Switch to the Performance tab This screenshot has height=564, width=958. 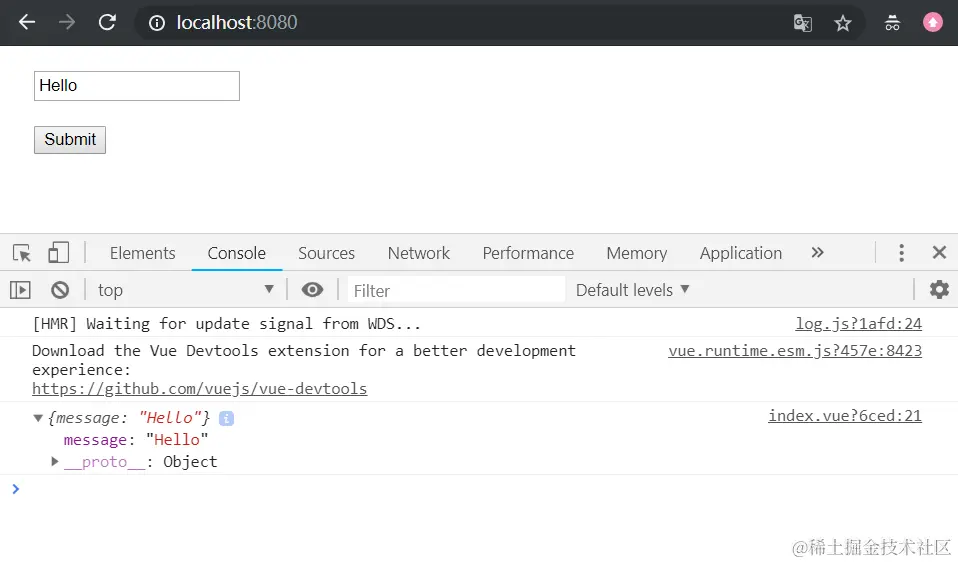[x=528, y=253]
